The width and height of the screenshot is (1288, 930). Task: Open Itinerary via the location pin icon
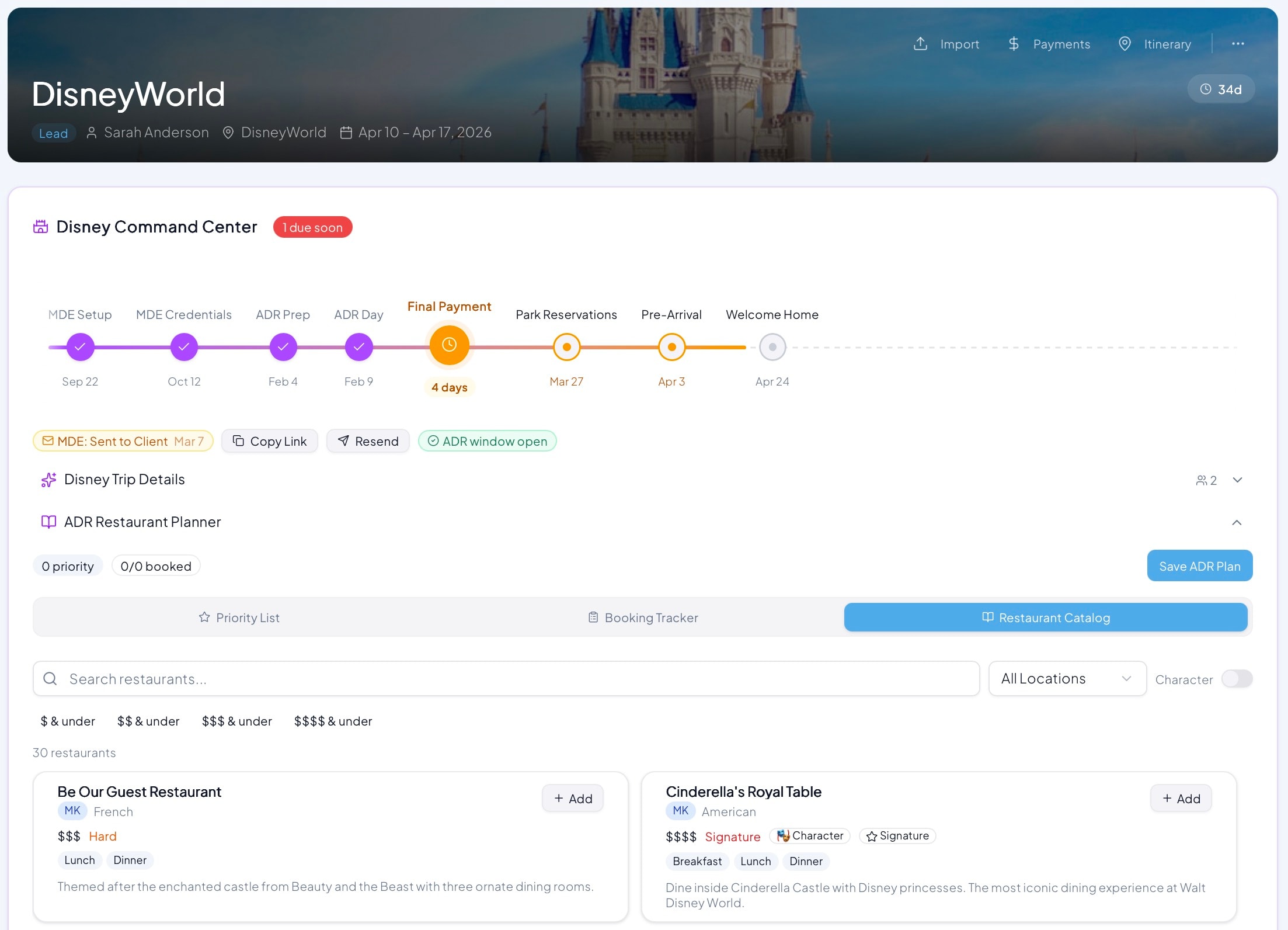coord(1125,44)
